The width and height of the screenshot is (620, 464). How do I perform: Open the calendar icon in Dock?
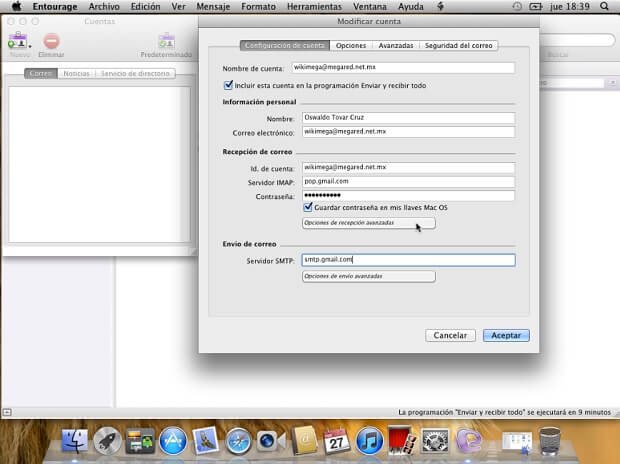pos(337,440)
